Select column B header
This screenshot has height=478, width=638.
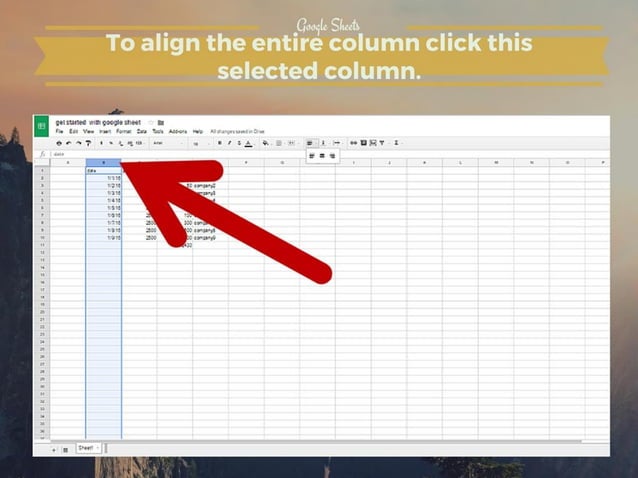click(x=103, y=163)
